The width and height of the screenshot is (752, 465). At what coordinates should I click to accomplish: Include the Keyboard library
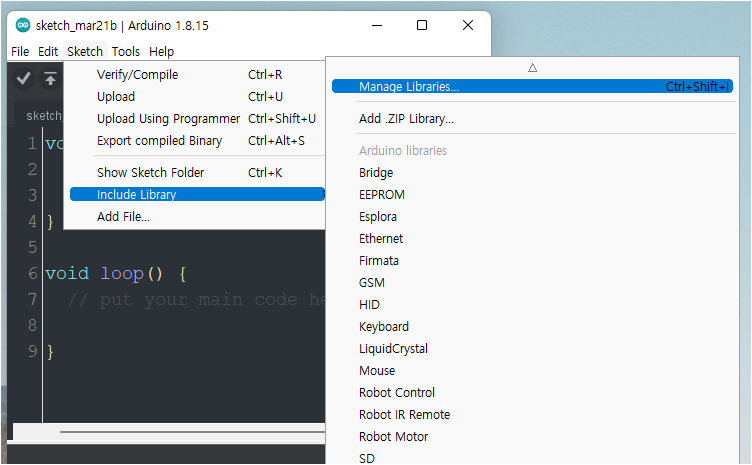(532, 327)
